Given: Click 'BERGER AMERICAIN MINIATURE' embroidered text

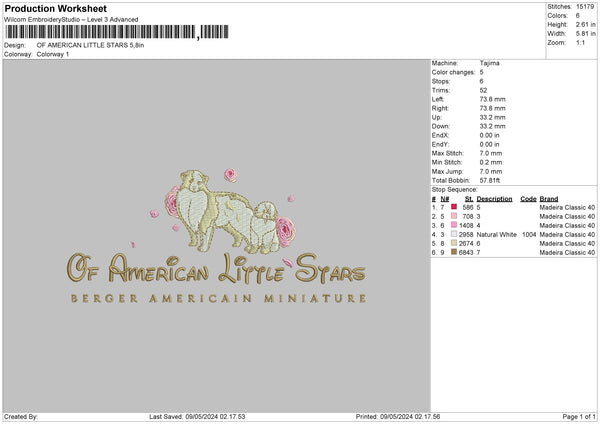Looking at the screenshot, I should click(218, 298).
